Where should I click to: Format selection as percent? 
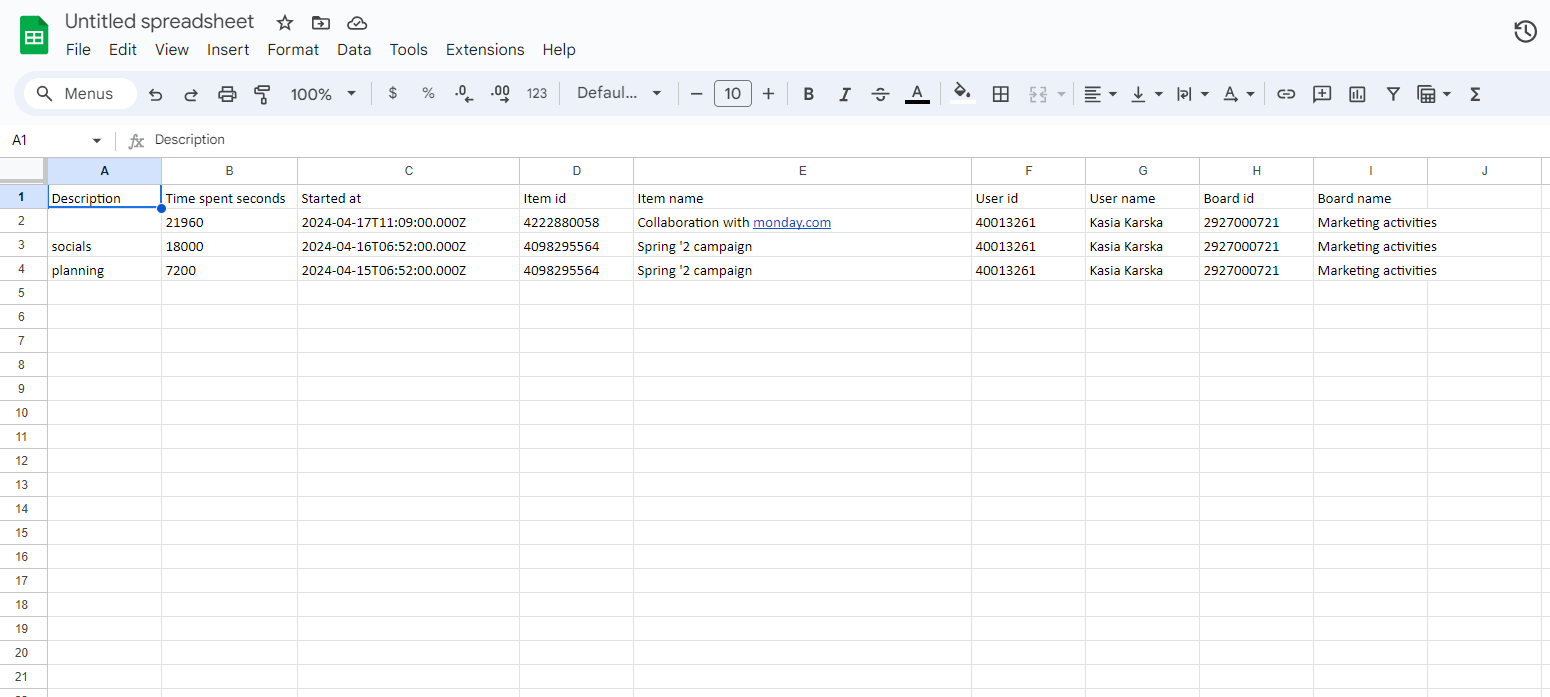pyautogui.click(x=428, y=93)
